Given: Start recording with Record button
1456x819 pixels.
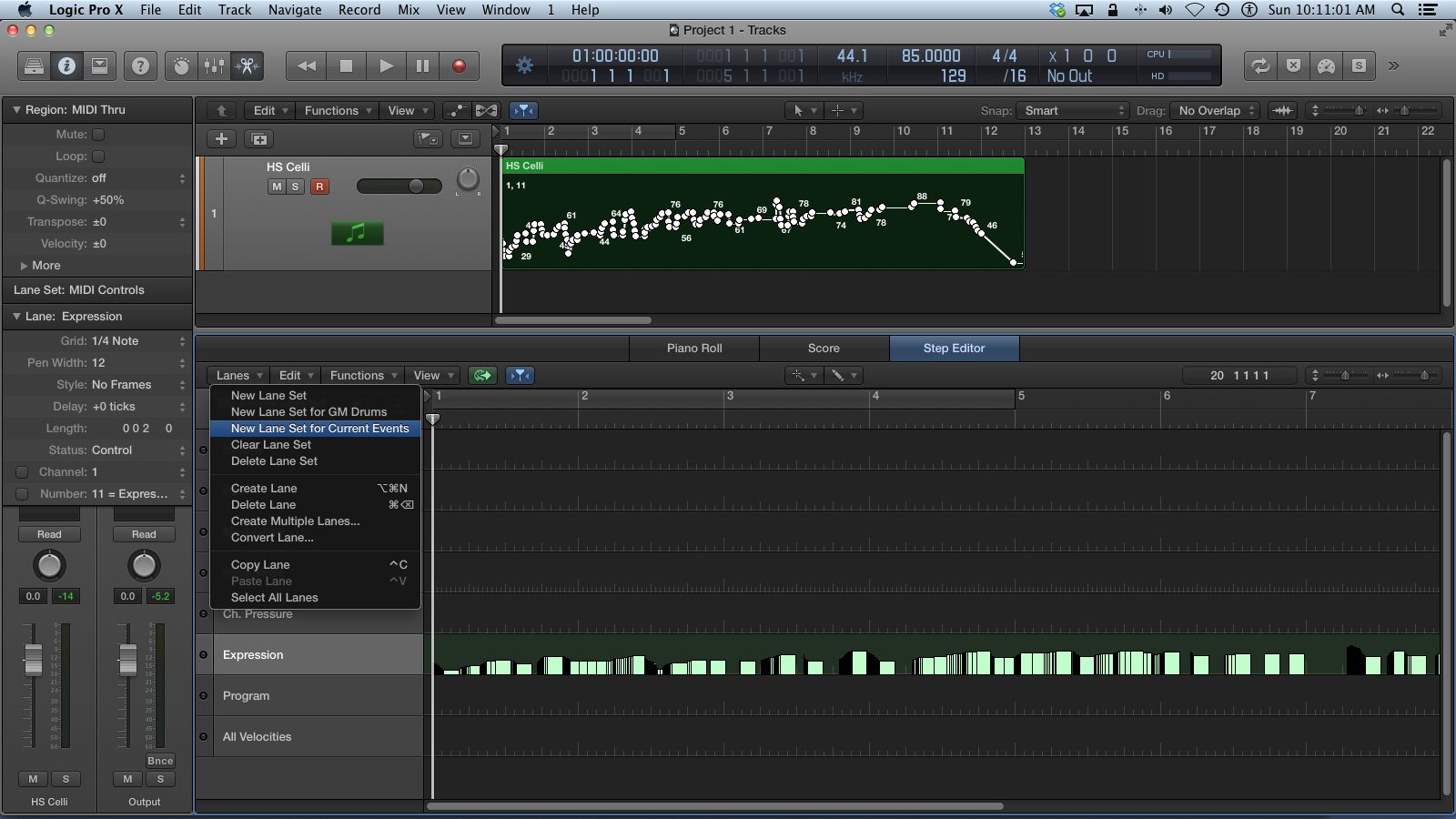Looking at the screenshot, I should [x=460, y=66].
